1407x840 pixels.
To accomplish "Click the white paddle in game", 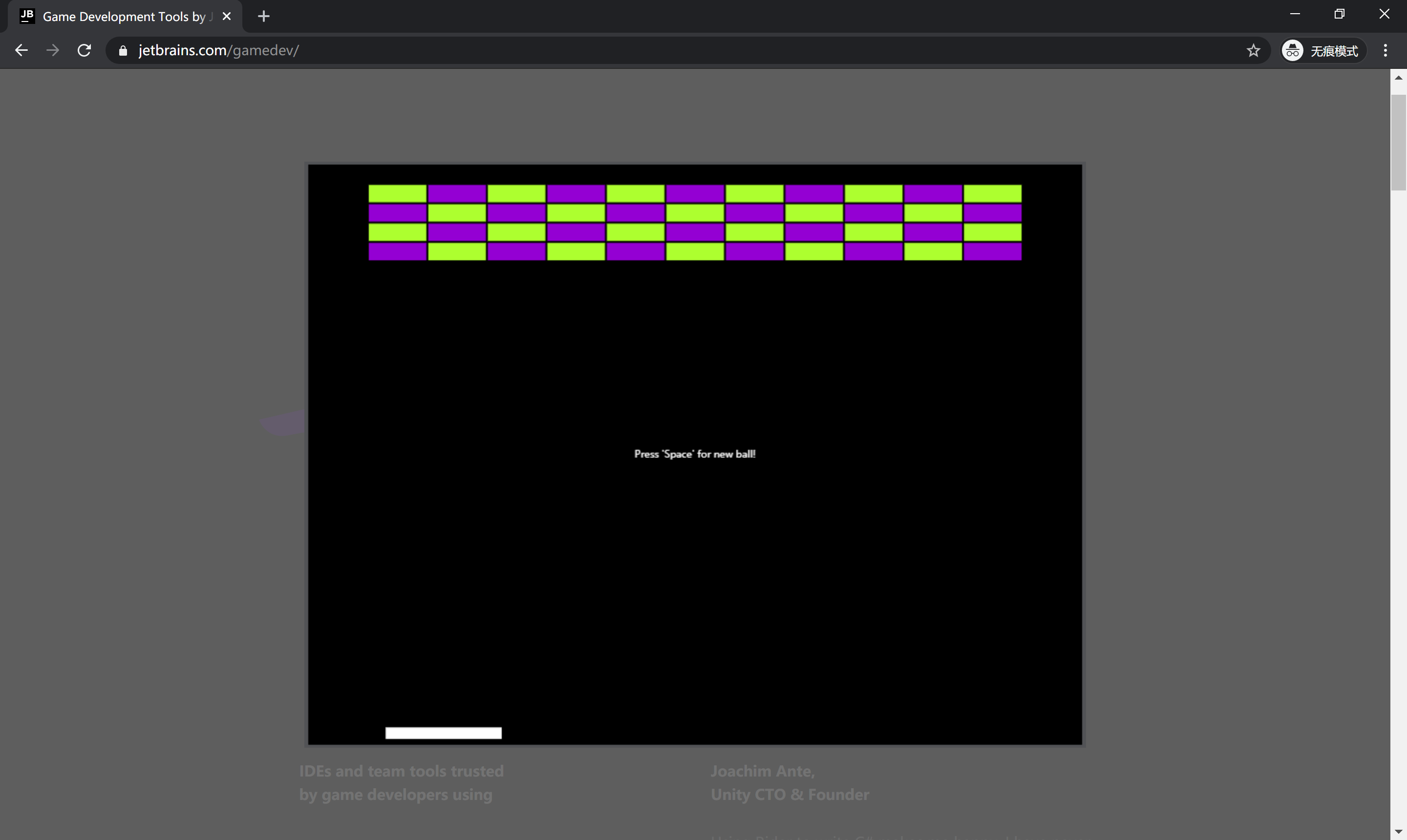I will click(443, 733).
